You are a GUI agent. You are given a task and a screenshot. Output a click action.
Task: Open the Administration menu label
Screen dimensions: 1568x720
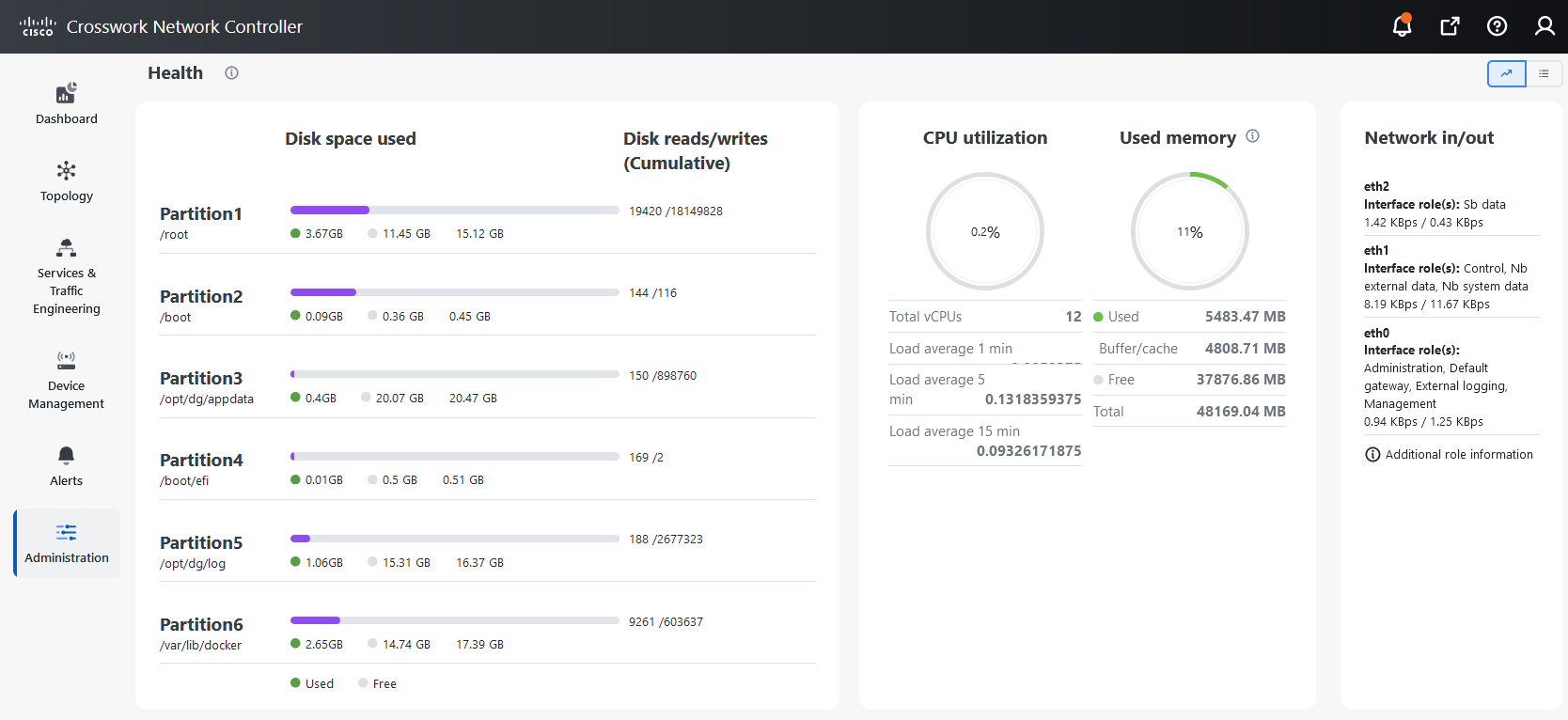pyautogui.click(x=67, y=557)
